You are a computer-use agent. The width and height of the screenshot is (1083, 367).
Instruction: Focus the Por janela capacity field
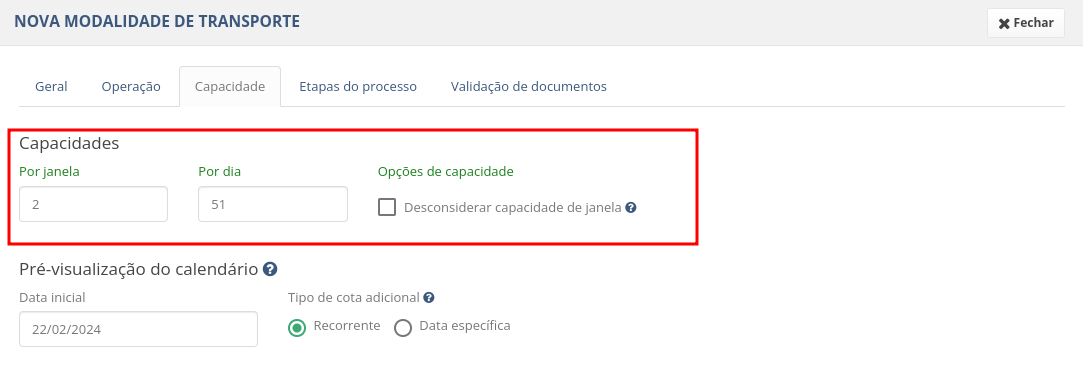point(93,205)
